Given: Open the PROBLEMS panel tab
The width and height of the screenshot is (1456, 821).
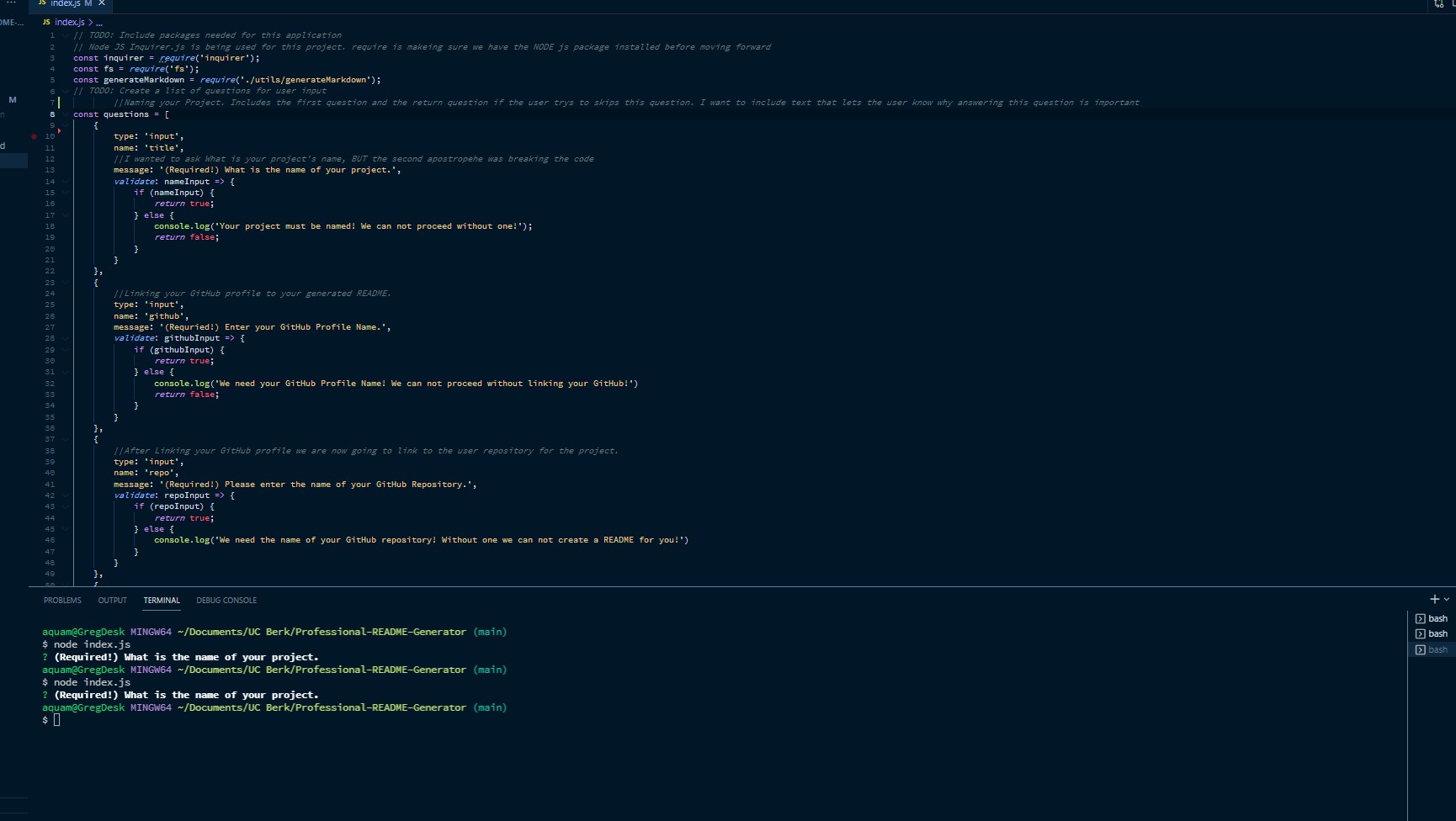Looking at the screenshot, I should coord(62,601).
